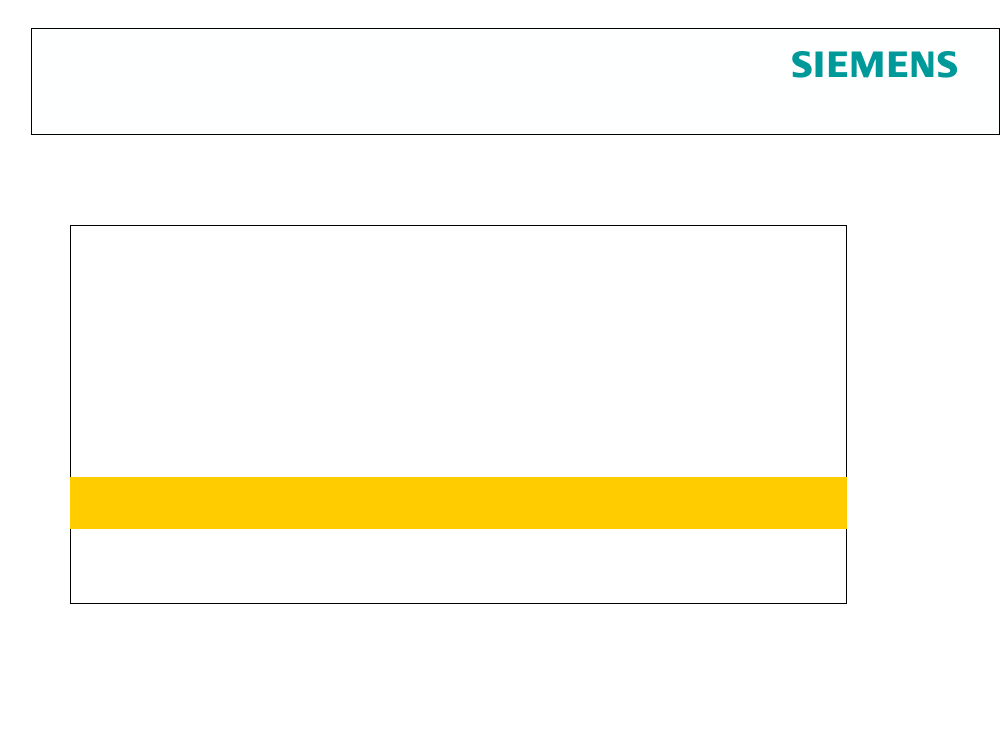Click the header box below the Siemens logo

click(x=874, y=107)
